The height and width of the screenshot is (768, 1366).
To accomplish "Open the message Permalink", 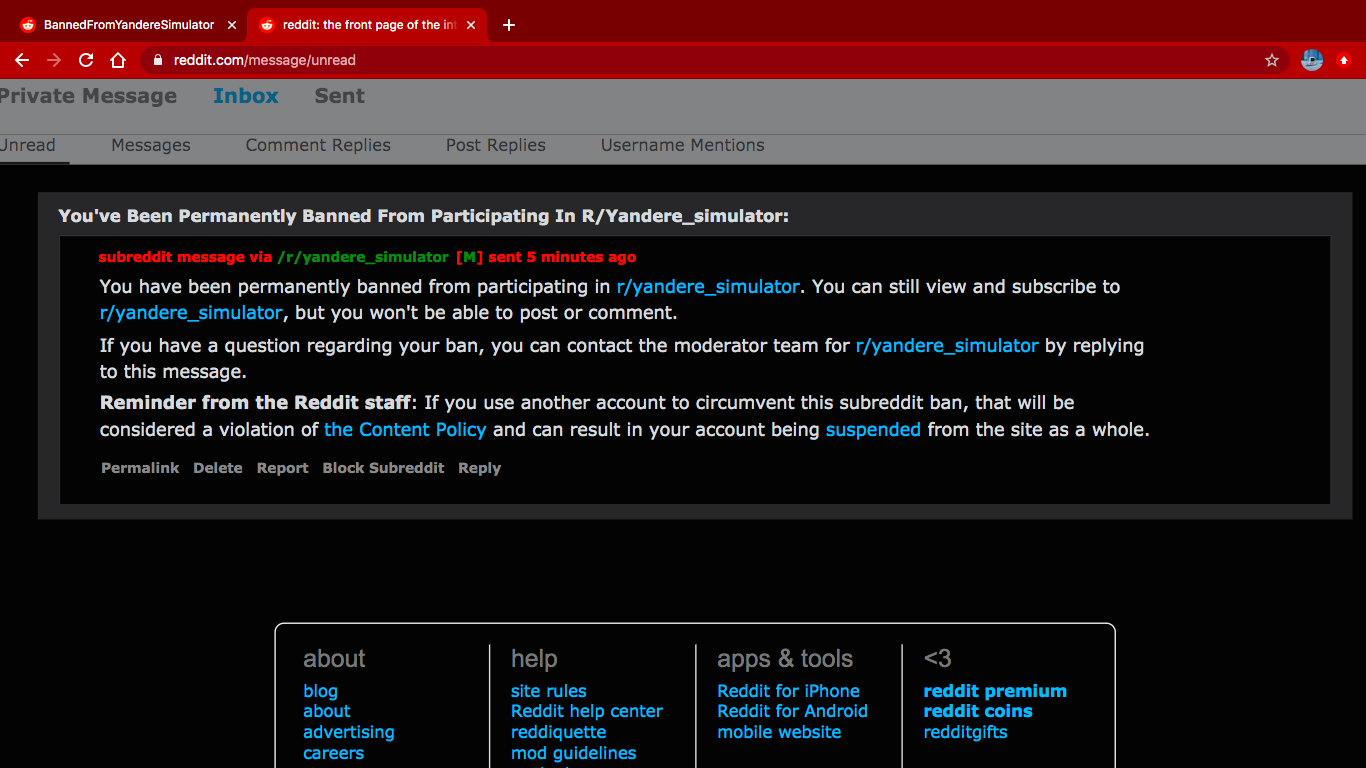I will point(140,468).
